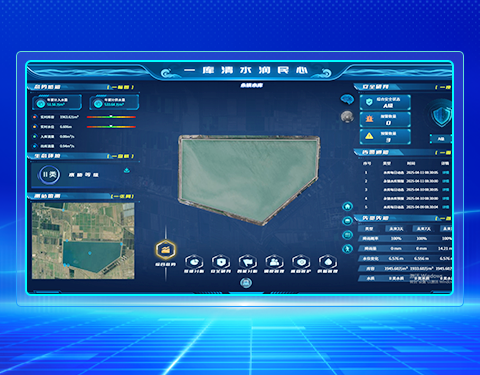Click the round laptop icon at bottom center
The image size is (480, 375).
(246, 283)
